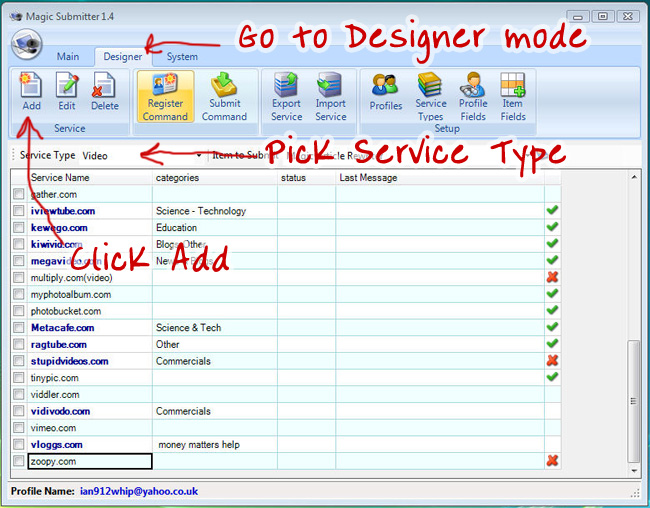Click red X status for multiply.com(video)
Viewport: 650px width, 508px height.
point(552,277)
